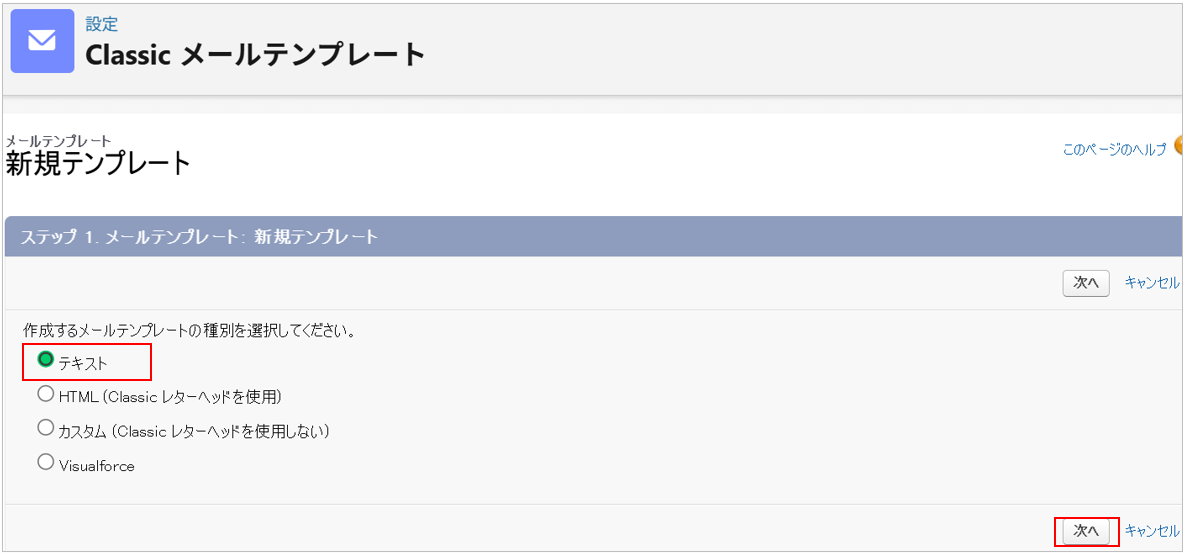Click the top 次へ button
Image resolution: width=1183 pixels, height=553 pixels.
point(1085,283)
